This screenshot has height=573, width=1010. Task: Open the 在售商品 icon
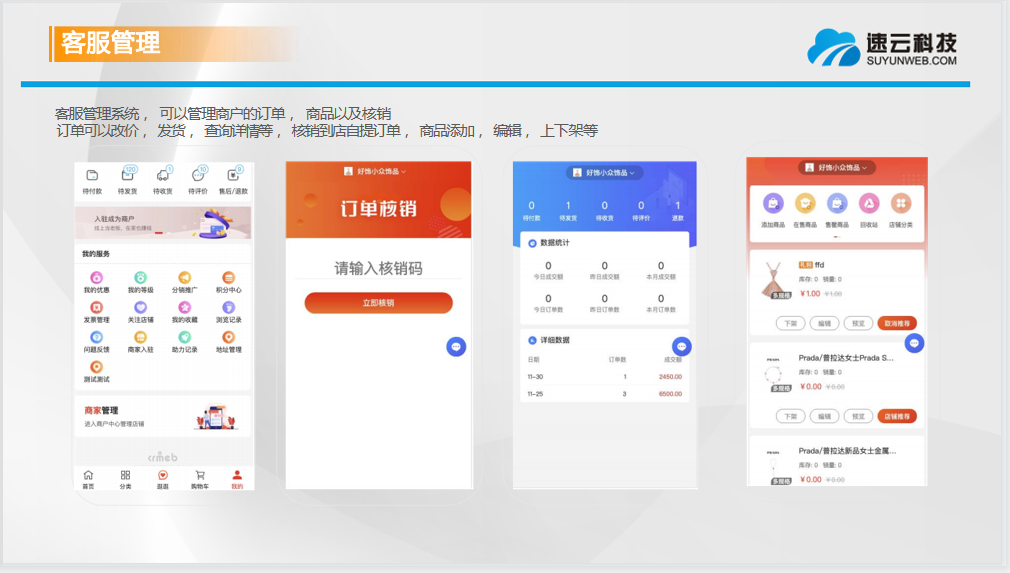click(x=805, y=204)
